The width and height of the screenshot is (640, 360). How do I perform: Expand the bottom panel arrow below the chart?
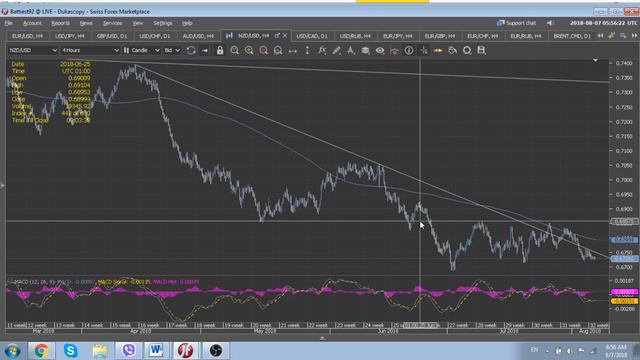(322, 338)
